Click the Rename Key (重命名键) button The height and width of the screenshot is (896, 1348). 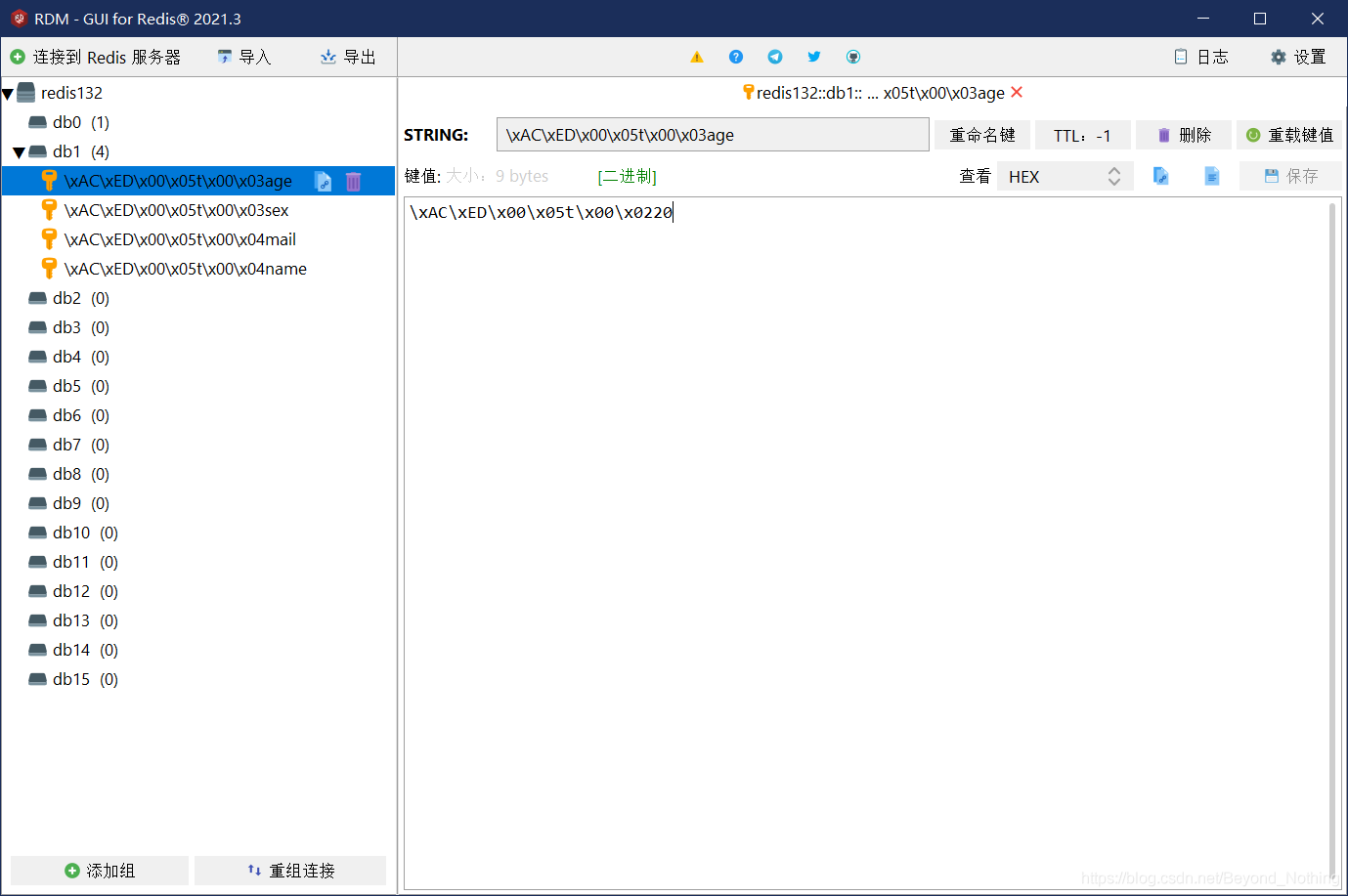(982, 135)
